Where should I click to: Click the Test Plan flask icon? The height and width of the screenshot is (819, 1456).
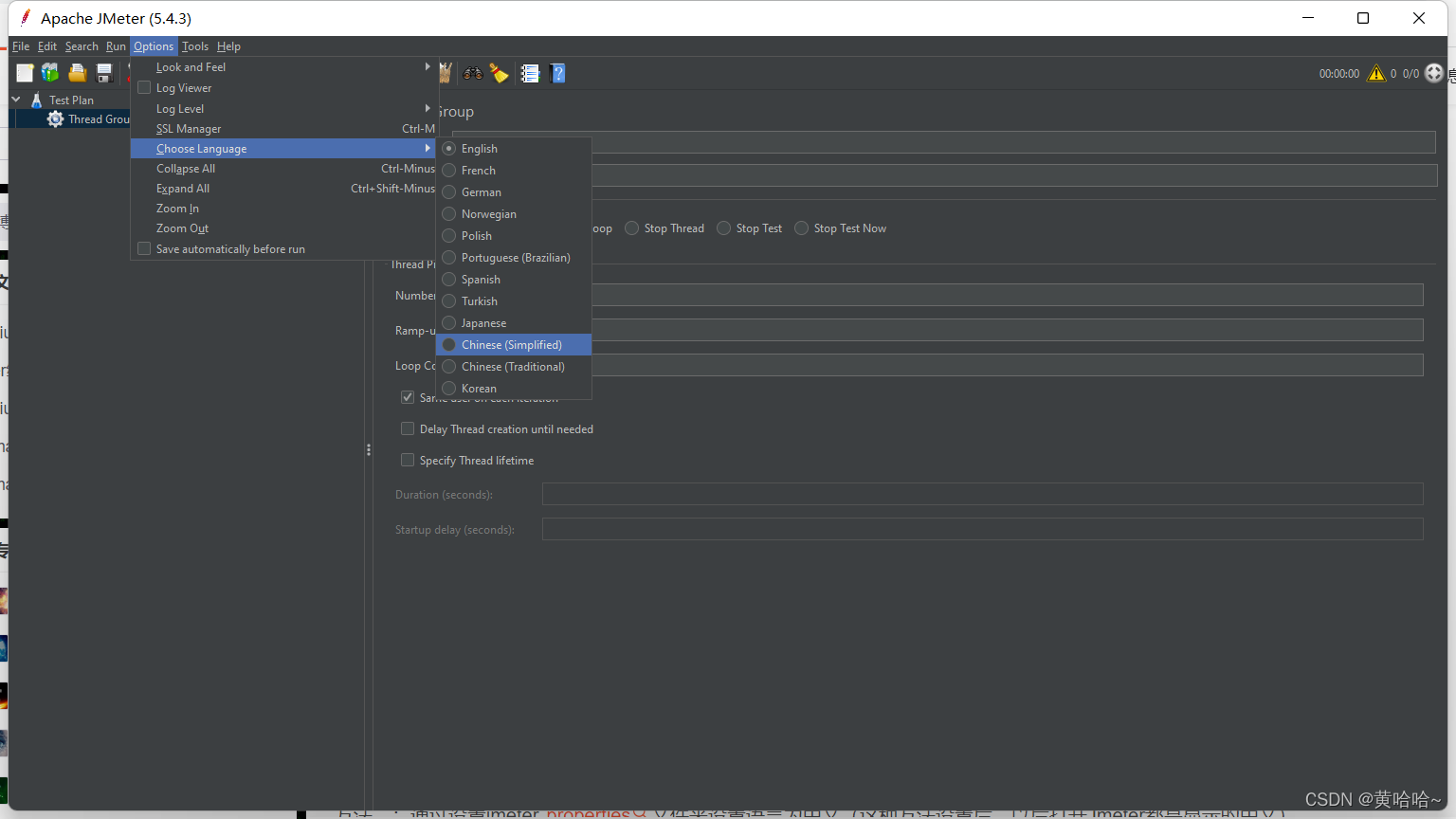coord(37,100)
